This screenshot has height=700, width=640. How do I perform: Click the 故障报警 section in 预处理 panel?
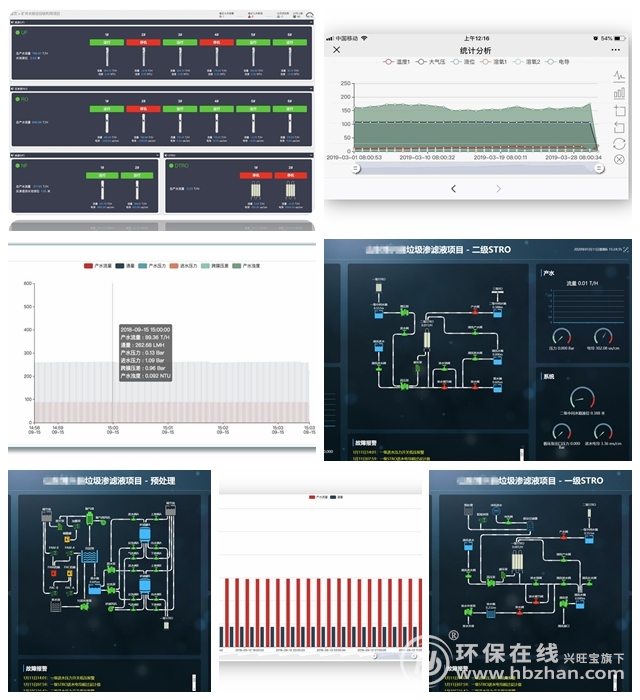pyautogui.click(x=34, y=666)
